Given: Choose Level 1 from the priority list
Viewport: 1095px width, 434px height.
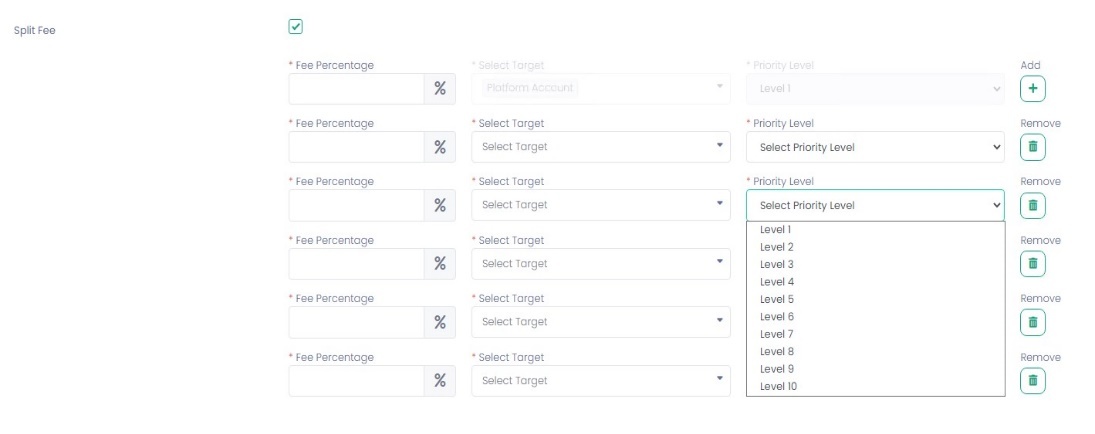Looking at the screenshot, I should 777,230.
